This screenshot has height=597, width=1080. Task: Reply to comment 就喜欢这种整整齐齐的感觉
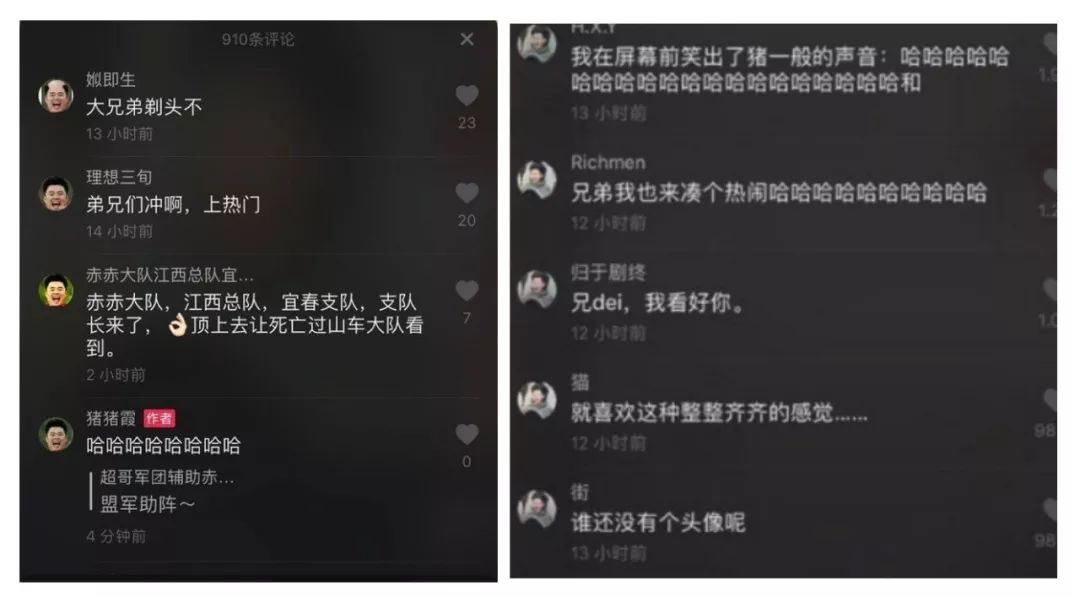point(719,413)
